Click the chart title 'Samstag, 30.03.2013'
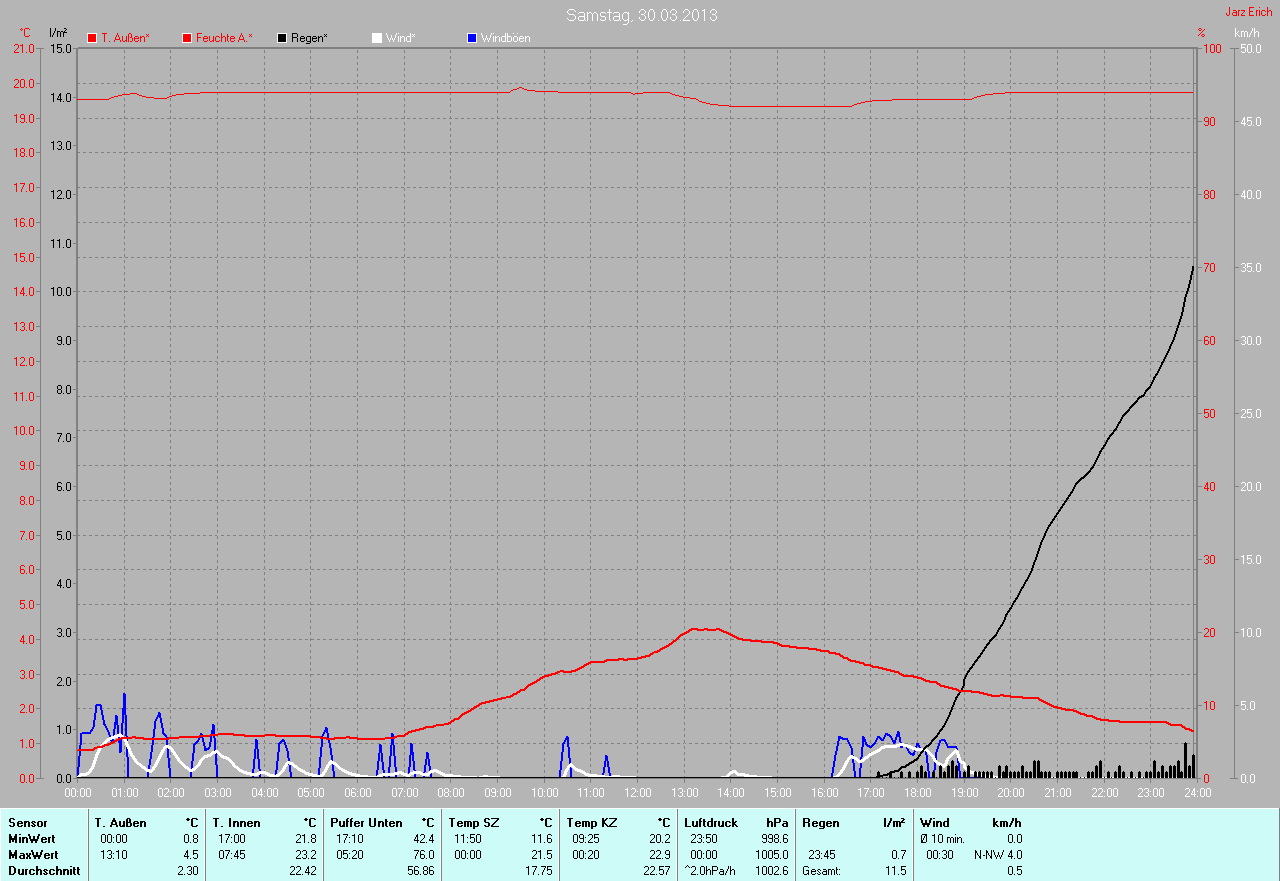The height and width of the screenshot is (881, 1280). (x=642, y=15)
